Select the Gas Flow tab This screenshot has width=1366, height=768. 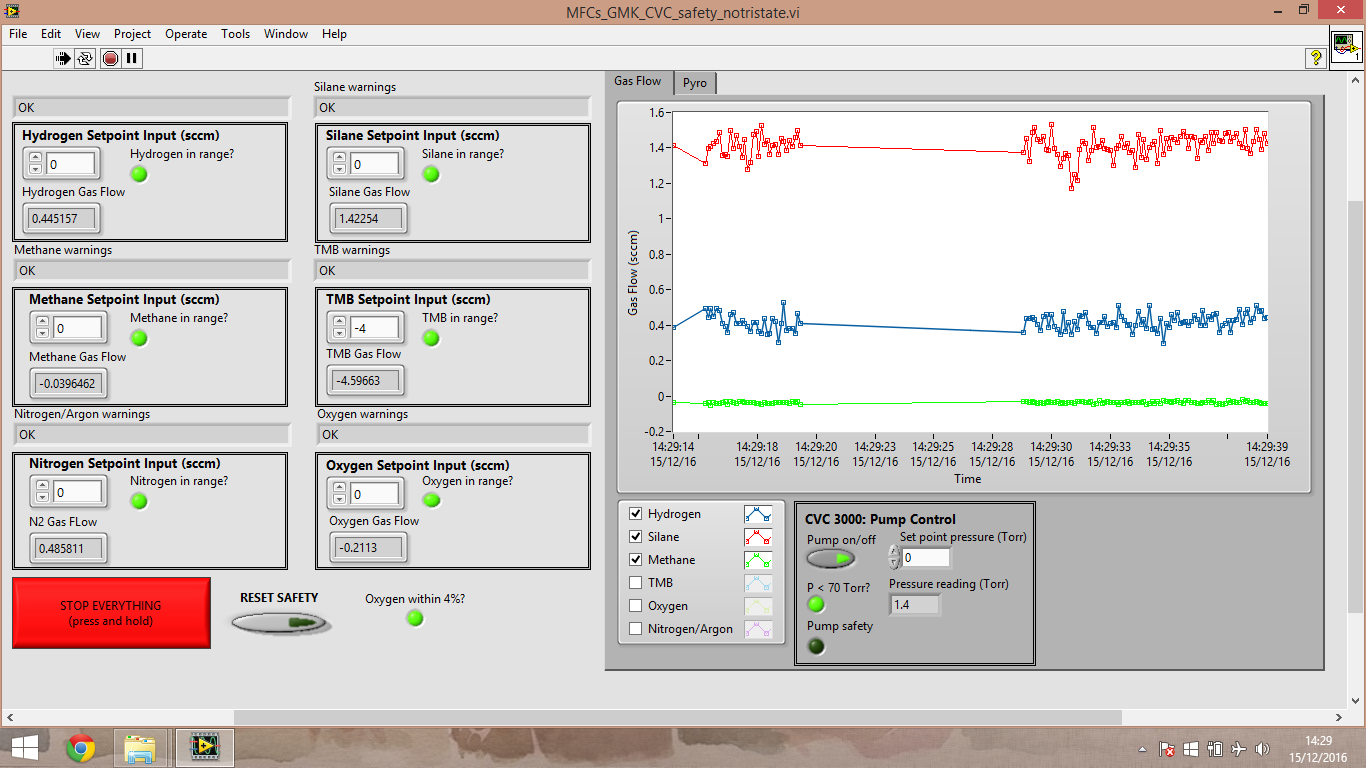(x=638, y=81)
